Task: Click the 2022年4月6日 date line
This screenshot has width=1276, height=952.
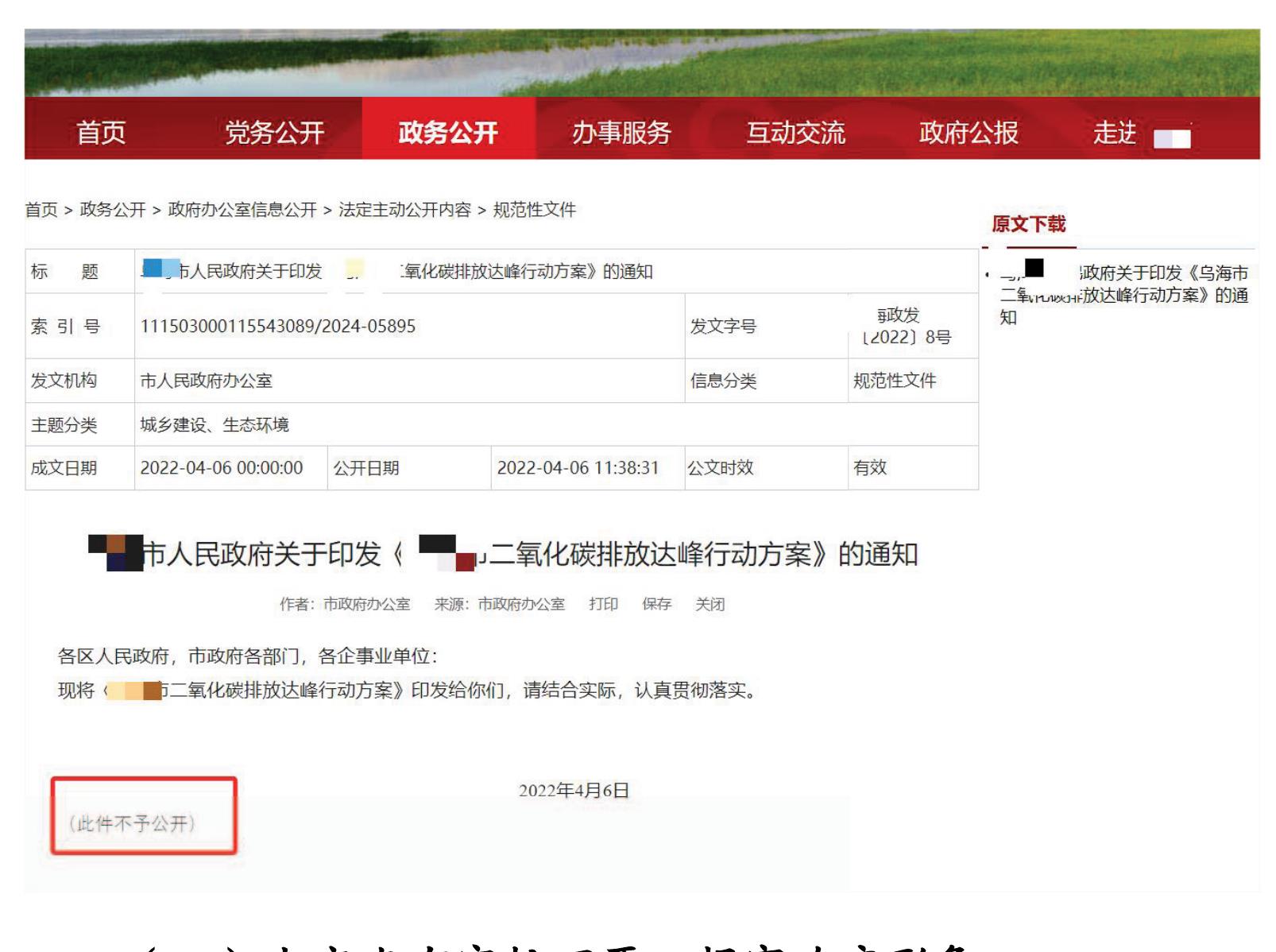Action: [574, 791]
